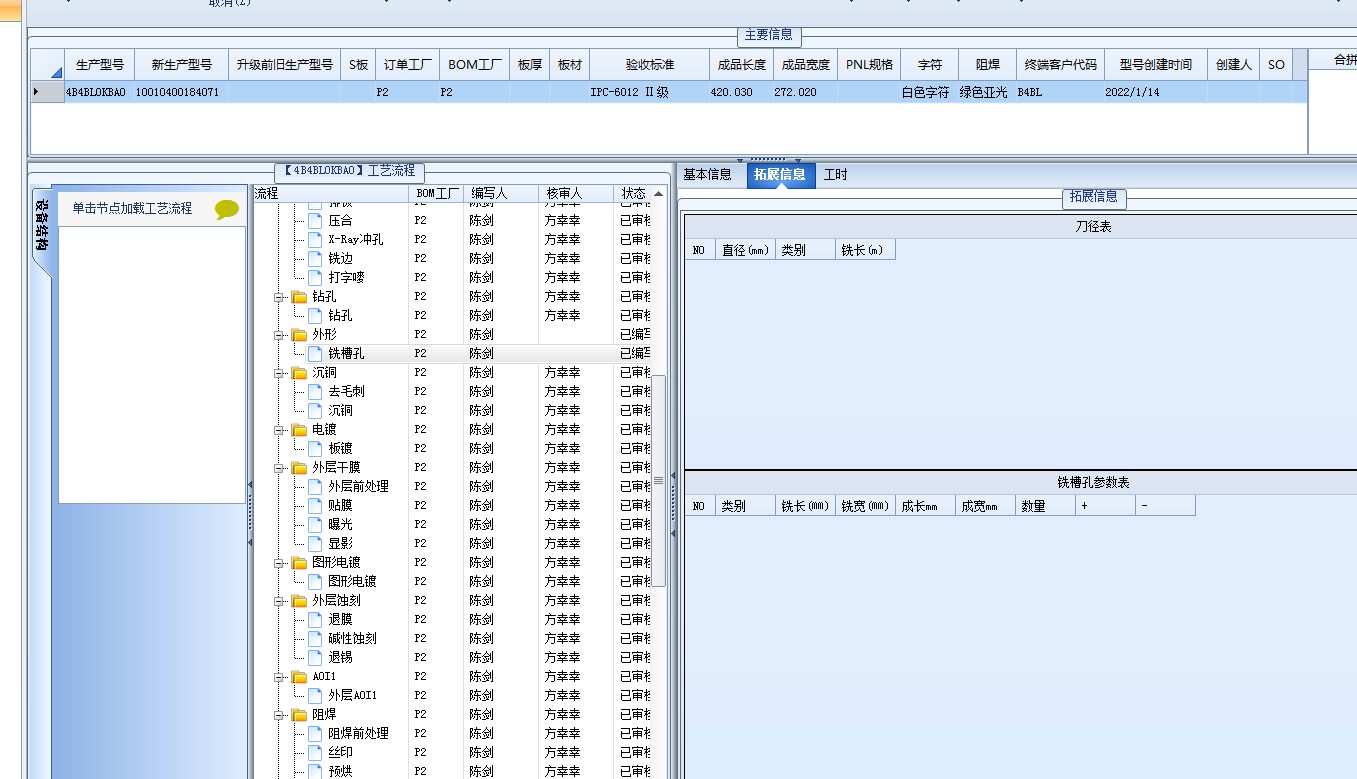The width and height of the screenshot is (1357, 779).
Task: Click the document icon beside 显影
Action: (315, 543)
